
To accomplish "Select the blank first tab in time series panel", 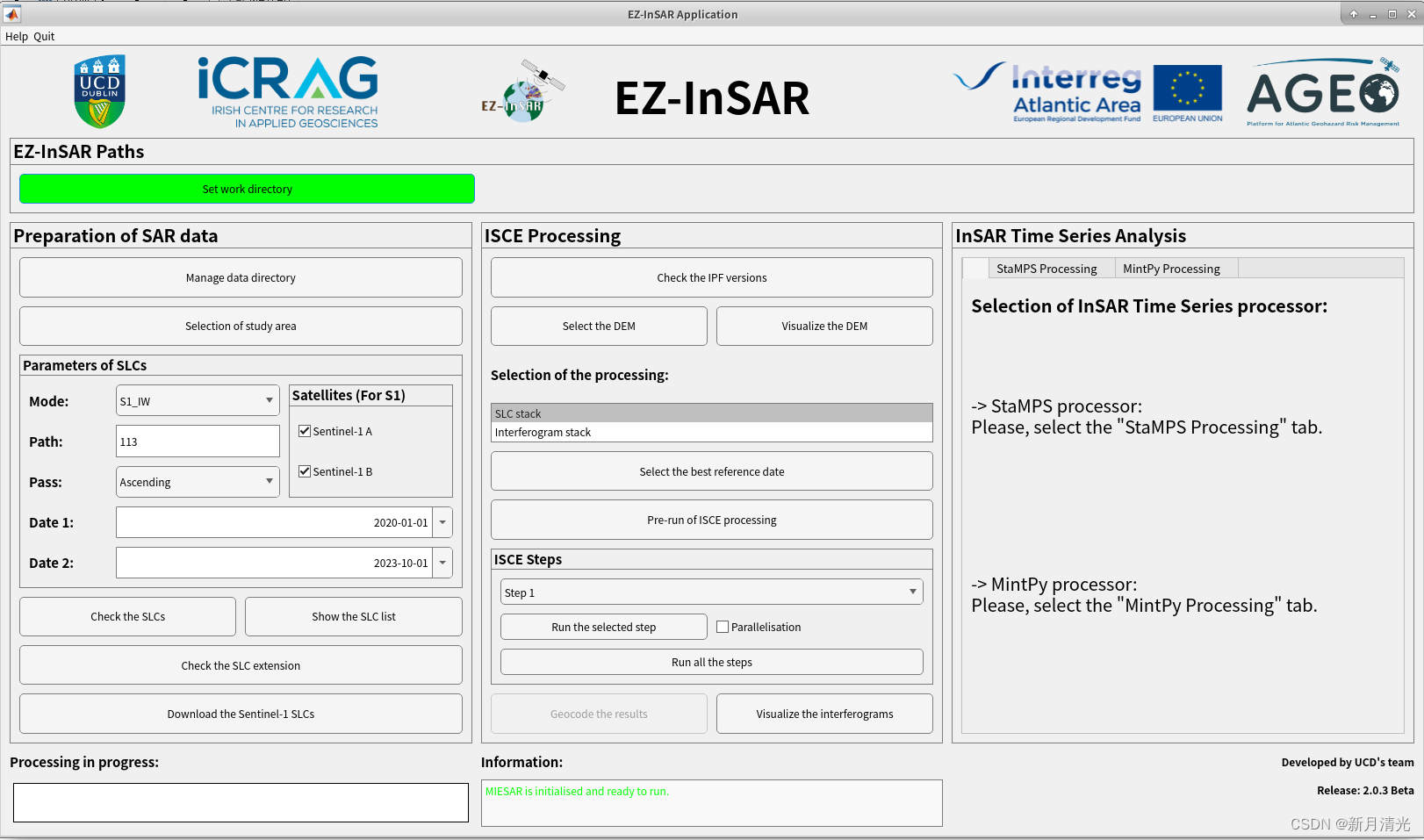I will pyautogui.click(x=975, y=269).
